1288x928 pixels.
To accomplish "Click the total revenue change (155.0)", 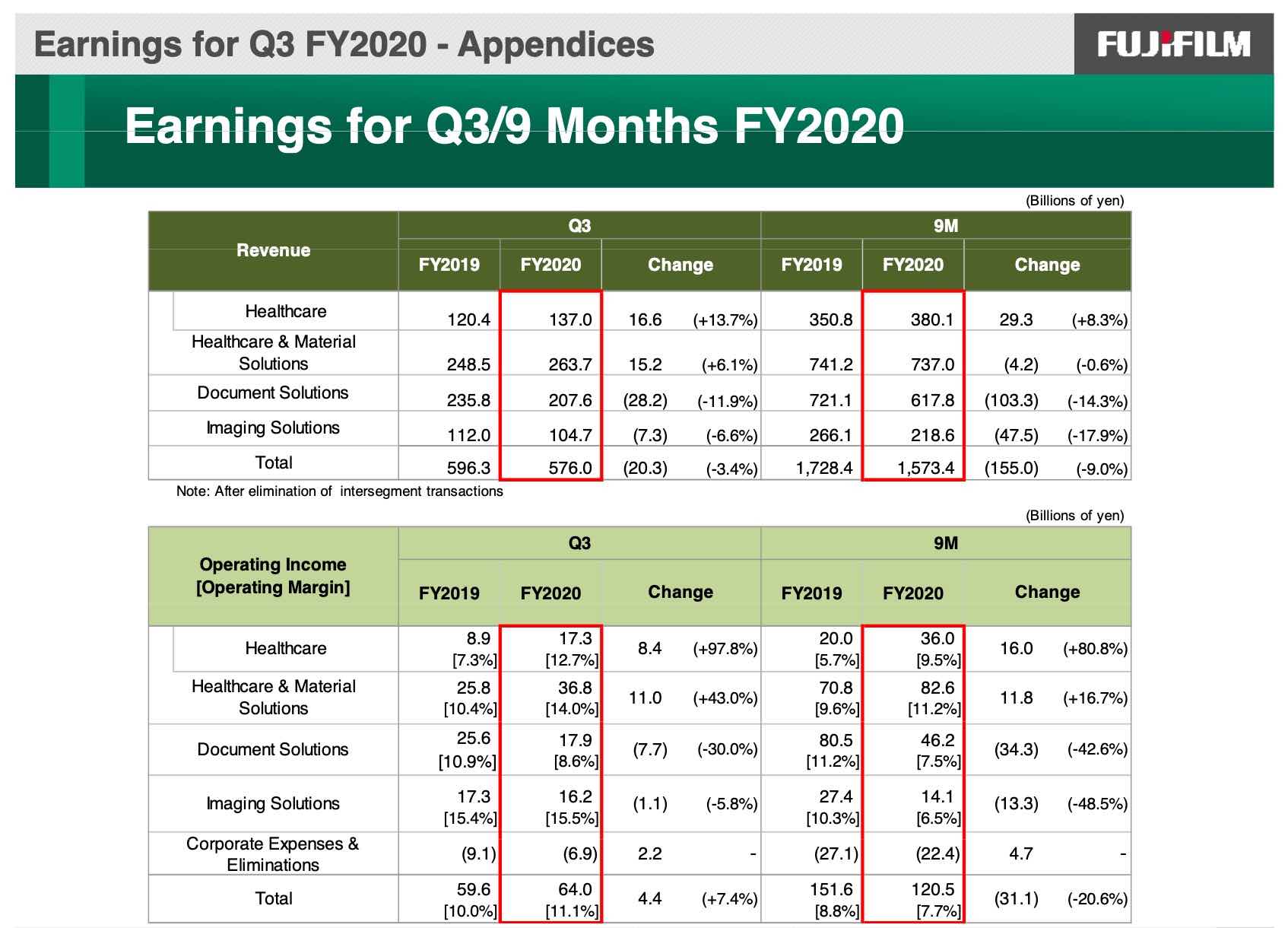I will tap(1012, 468).
